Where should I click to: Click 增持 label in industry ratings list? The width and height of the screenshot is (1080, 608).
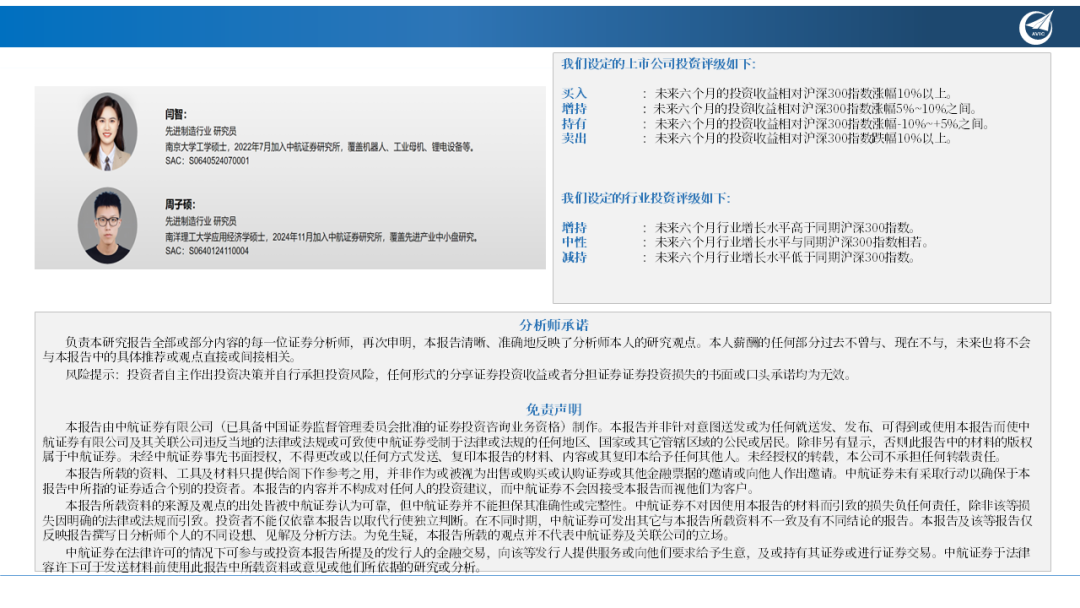pos(574,228)
